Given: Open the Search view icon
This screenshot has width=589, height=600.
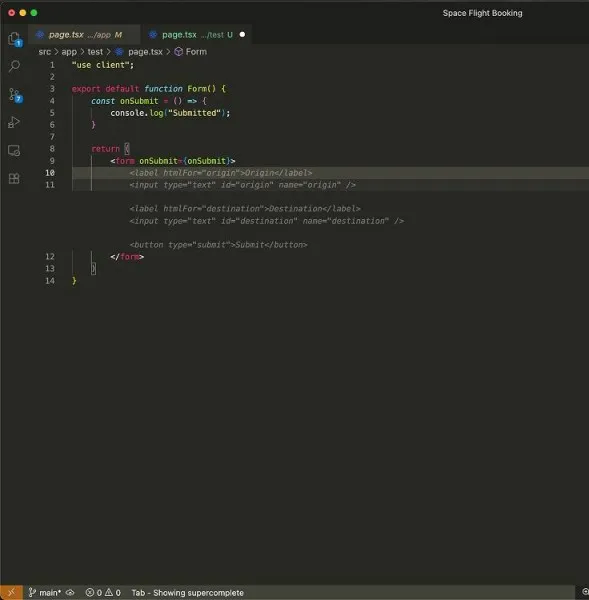Looking at the screenshot, I should click(14, 66).
